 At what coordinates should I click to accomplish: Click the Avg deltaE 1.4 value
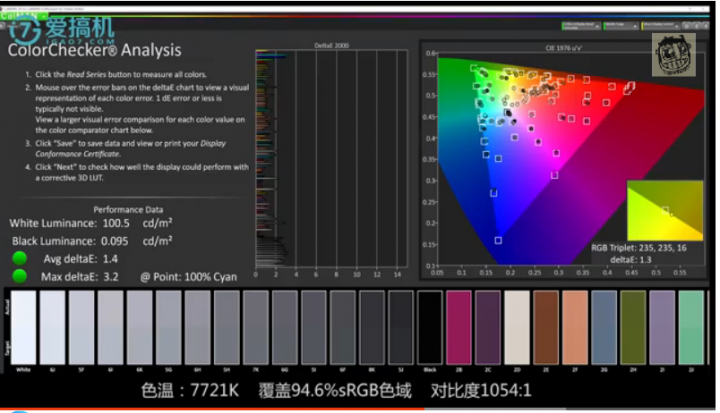[110, 259]
